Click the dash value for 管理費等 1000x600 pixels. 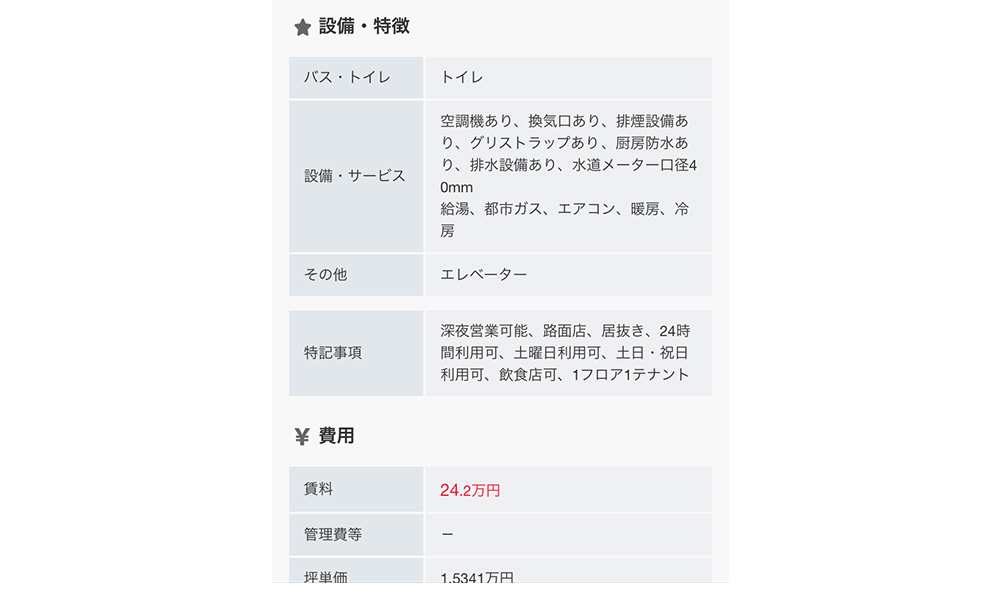pyautogui.click(x=447, y=535)
